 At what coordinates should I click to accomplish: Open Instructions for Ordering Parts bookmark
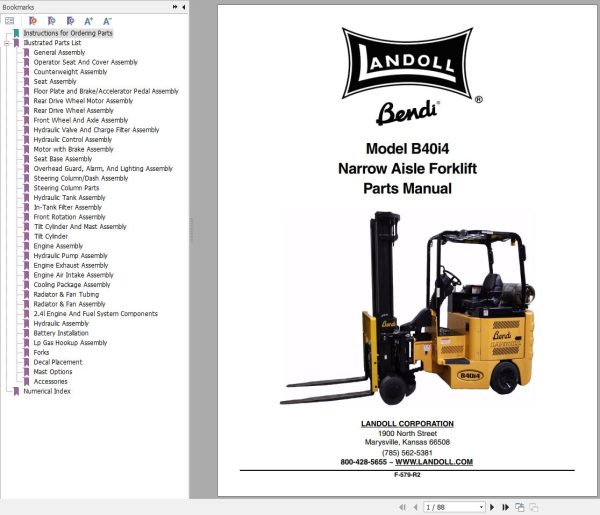(68, 33)
